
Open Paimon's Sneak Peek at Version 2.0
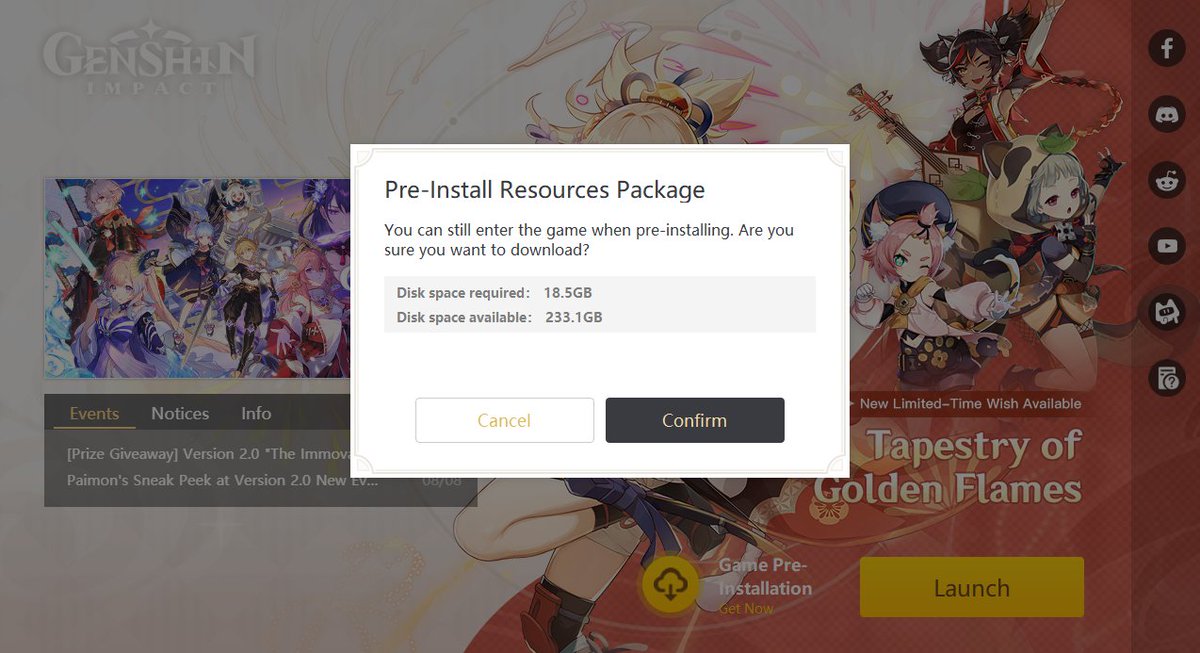tap(222, 480)
